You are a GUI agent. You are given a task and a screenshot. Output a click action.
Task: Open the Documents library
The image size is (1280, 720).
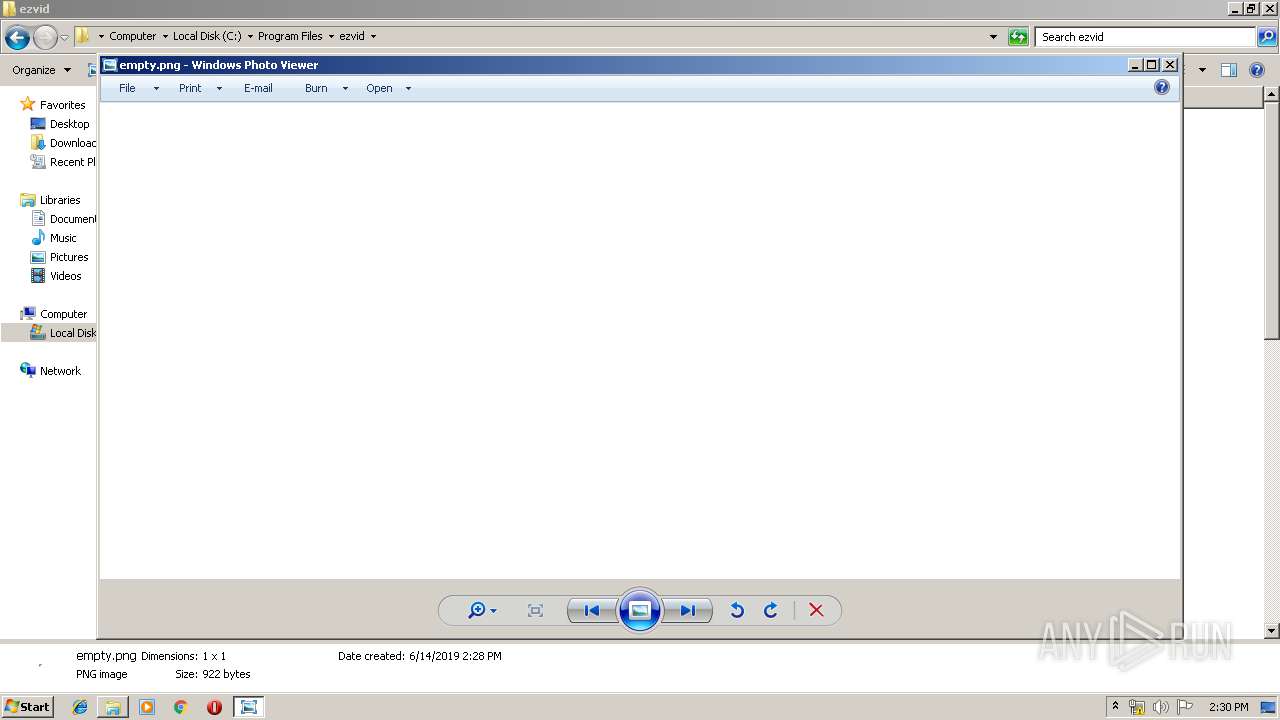[x=63, y=219]
